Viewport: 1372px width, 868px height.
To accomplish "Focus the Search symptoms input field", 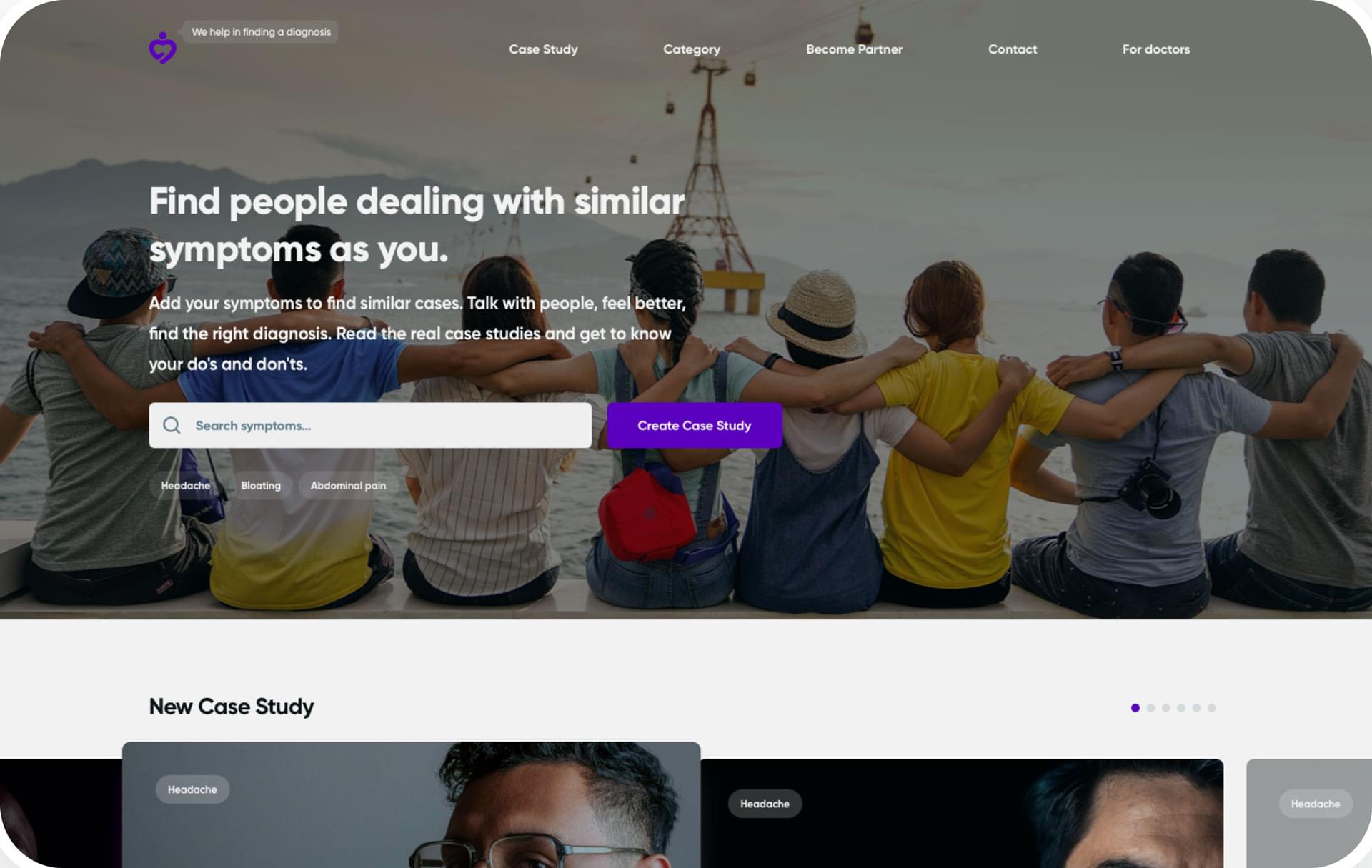I will click(x=370, y=426).
